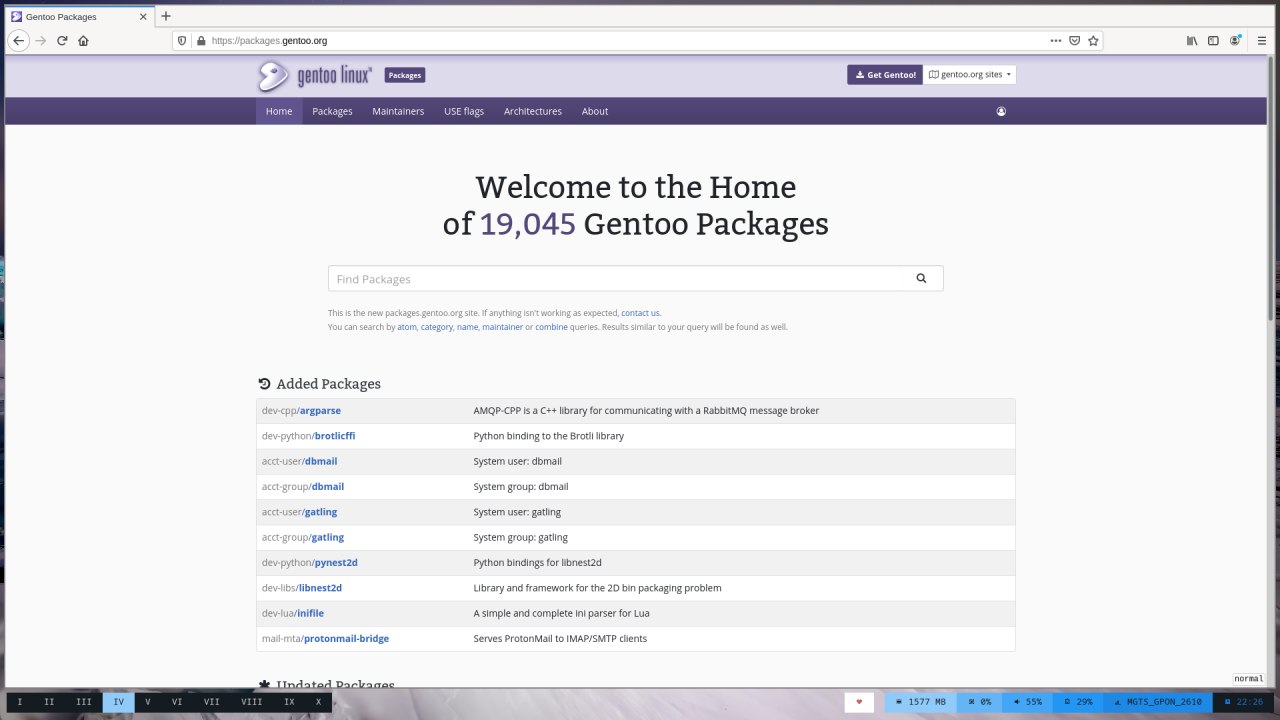This screenshot has height=720, width=1280.
Task: Click the Get Gentoo! button
Action: (885, 75)
